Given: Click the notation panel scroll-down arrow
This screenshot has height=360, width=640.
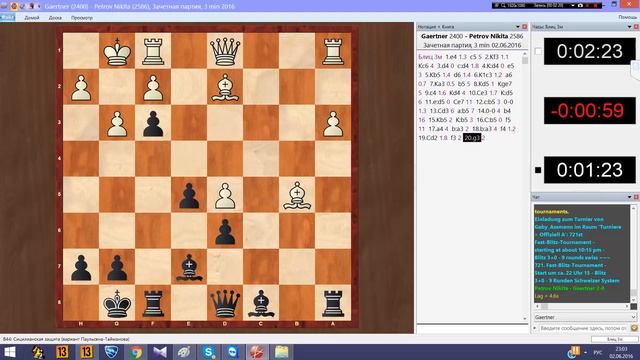Looking at the screenshot, I should pyautogui.click(x=524, y=319).
